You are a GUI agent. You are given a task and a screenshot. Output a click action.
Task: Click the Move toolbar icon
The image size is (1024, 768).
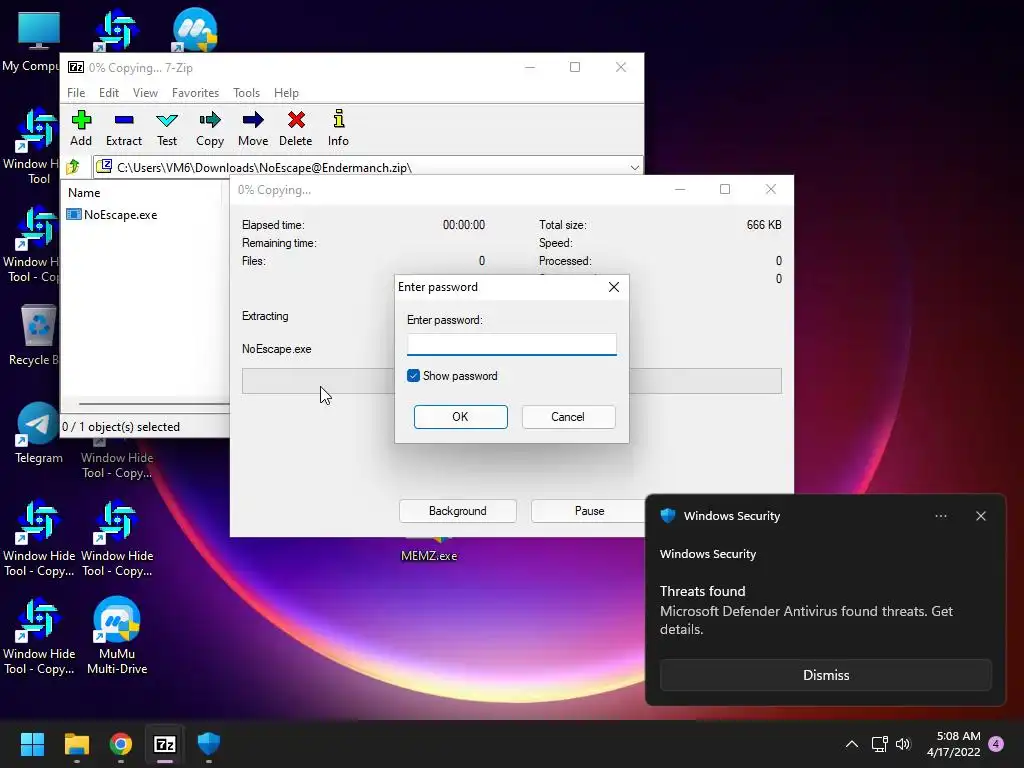[253, 128]
